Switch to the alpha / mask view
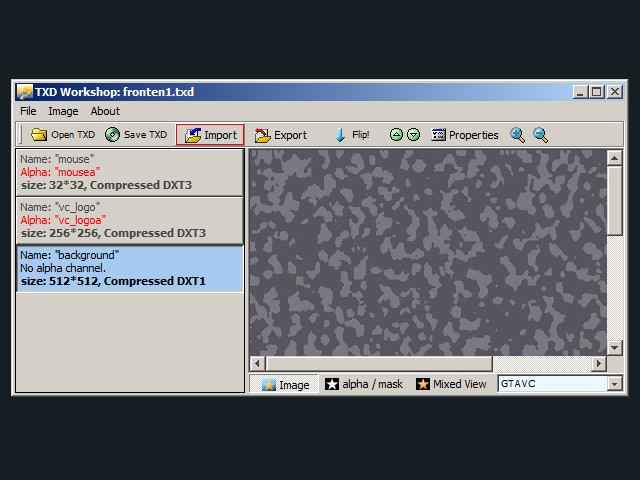This screenshot has width=640, height=480. click(363, 384)
